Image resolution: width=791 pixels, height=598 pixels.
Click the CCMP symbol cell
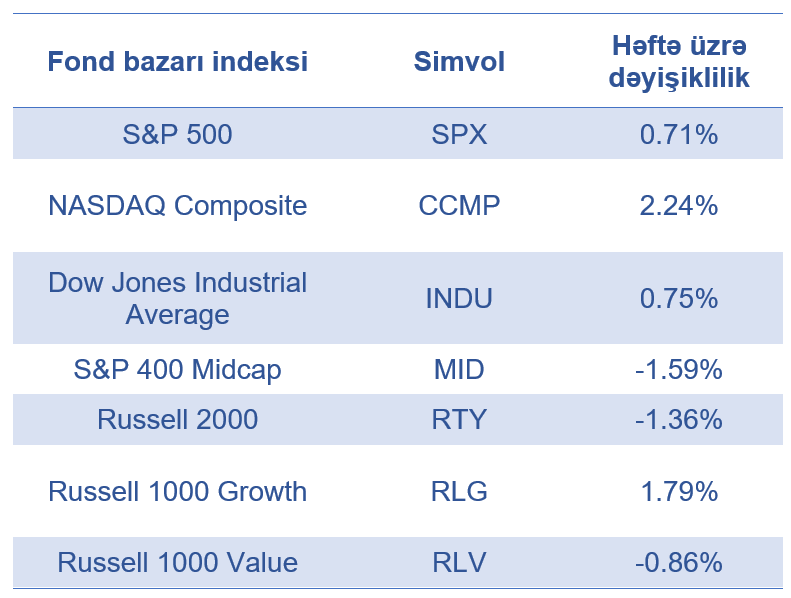[459, 206]
